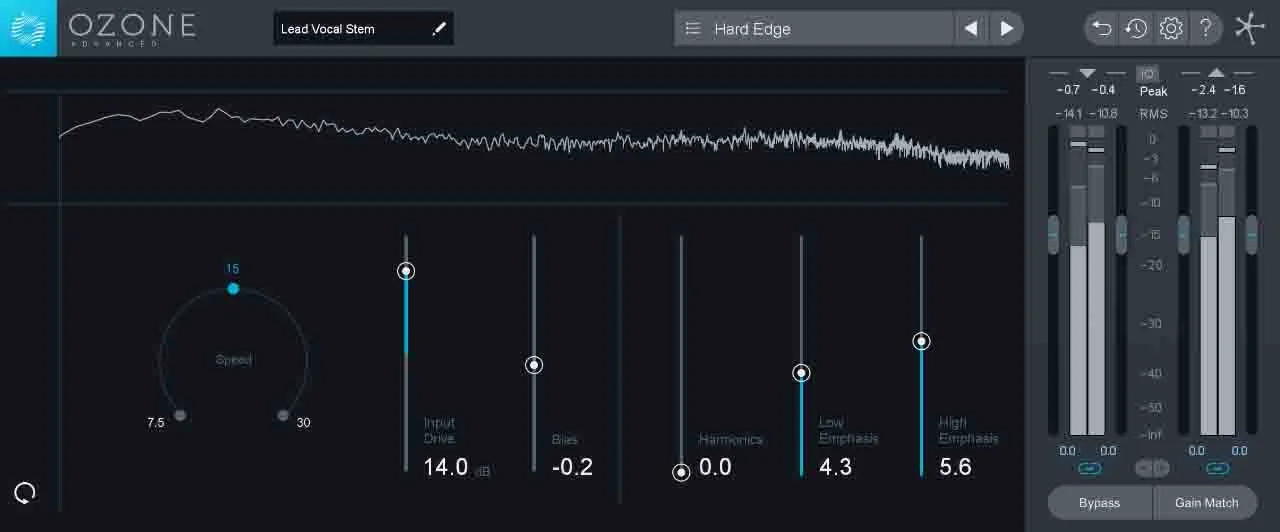Screen dimensions: 1280x532
Task: Click the output peak reading -2.4
Action: (x=1204, y=90)
